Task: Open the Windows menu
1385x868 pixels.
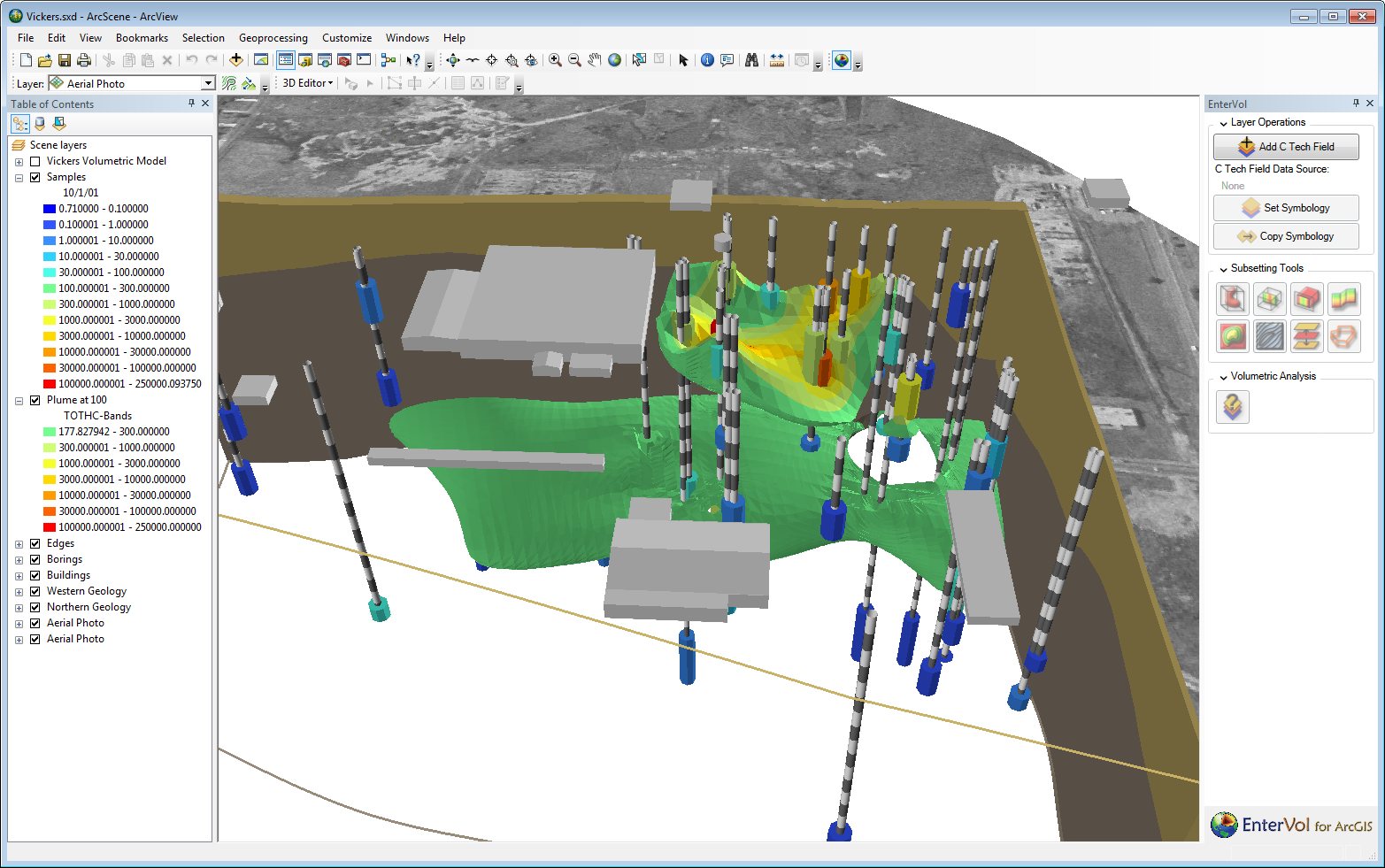Action: [x=407, y=38]
